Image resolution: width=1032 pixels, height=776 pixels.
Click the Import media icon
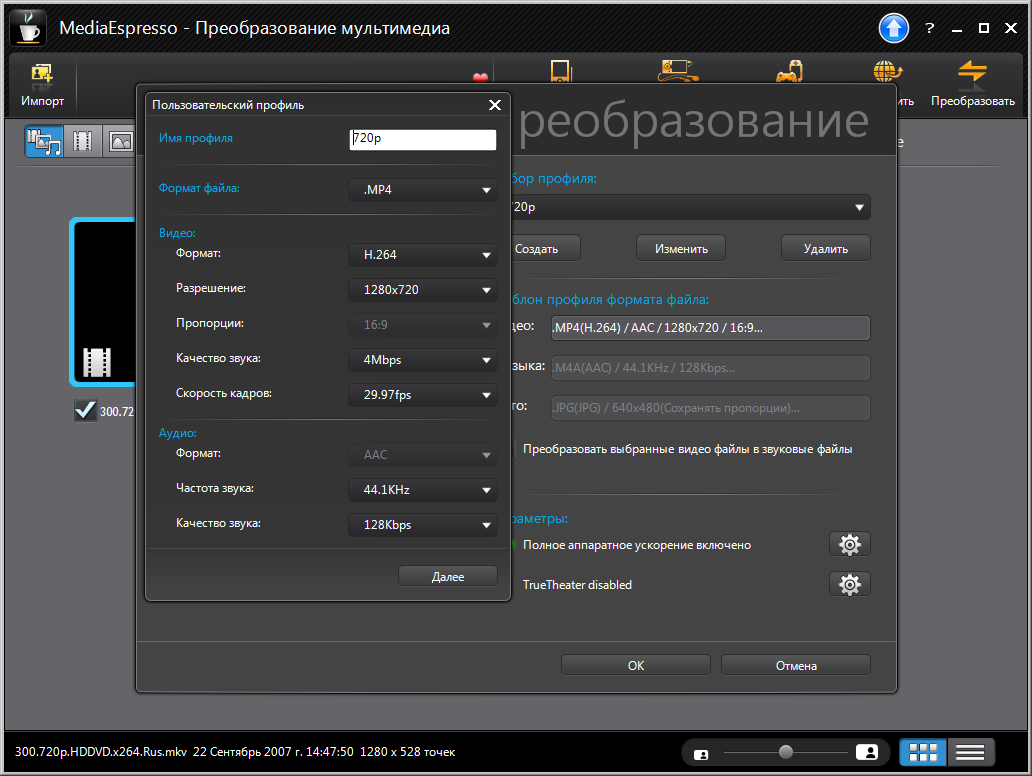[x=42, y=76]
